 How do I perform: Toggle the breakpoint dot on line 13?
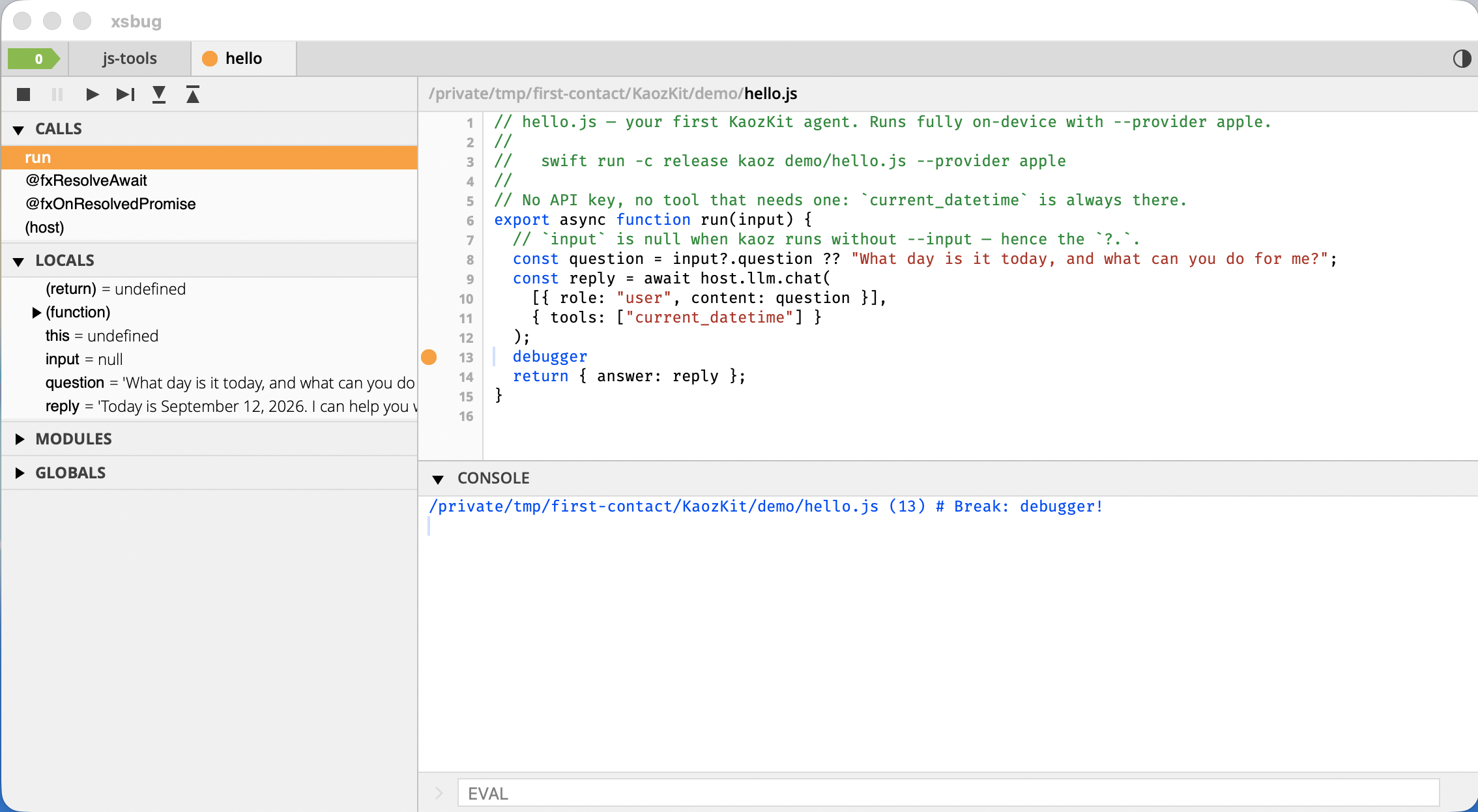[429, 357]
